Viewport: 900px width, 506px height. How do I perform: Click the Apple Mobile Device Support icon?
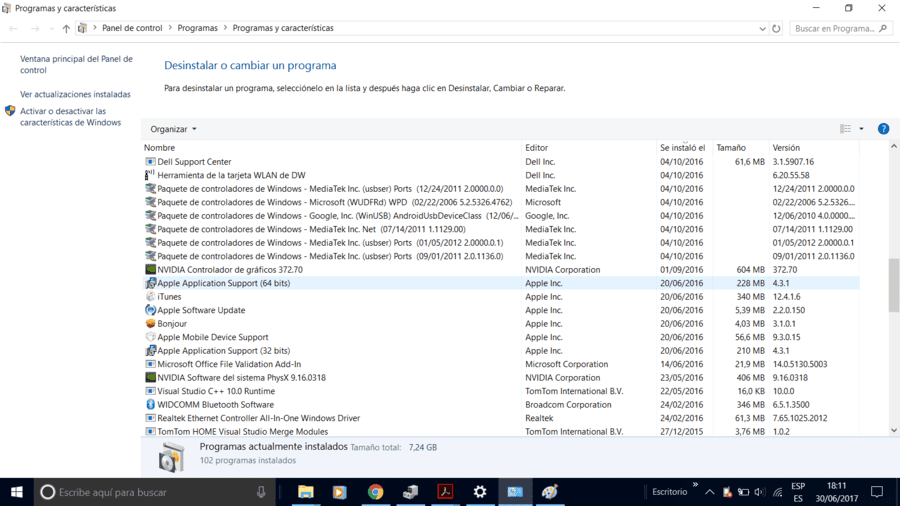click(150, 337)
